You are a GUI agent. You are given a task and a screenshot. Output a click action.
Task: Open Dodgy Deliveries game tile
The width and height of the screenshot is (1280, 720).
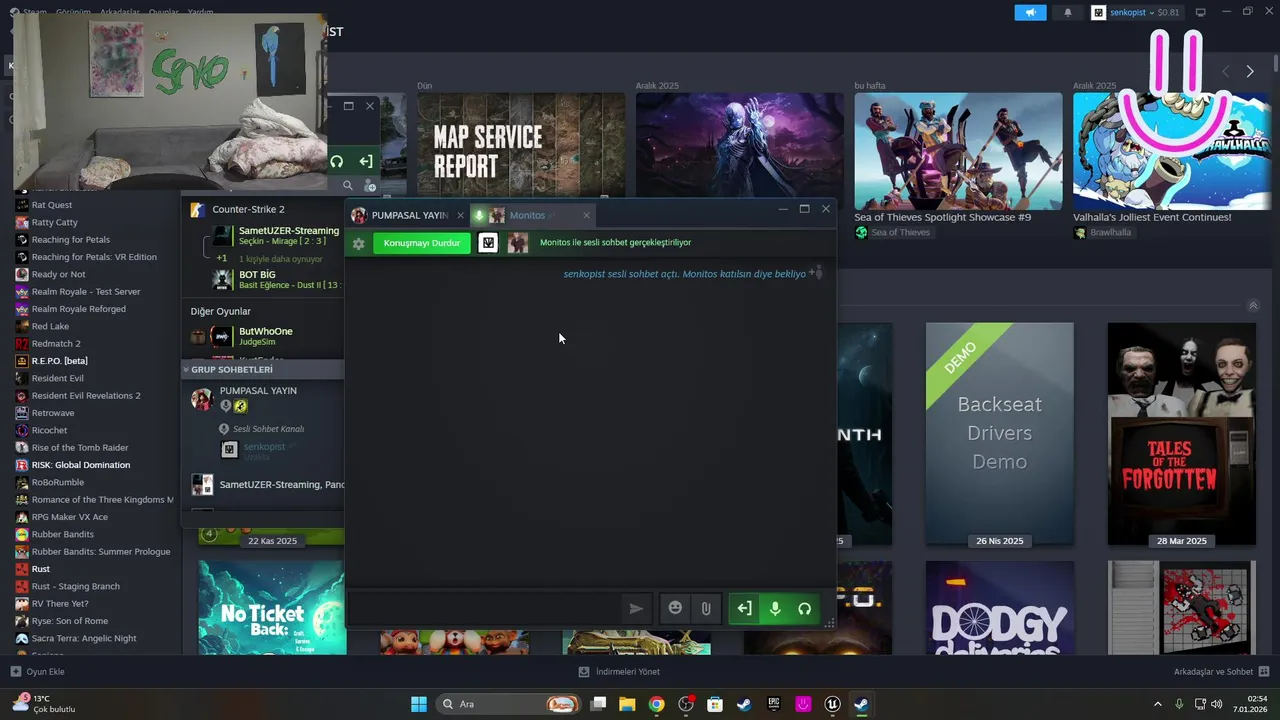click(1000, 607)
